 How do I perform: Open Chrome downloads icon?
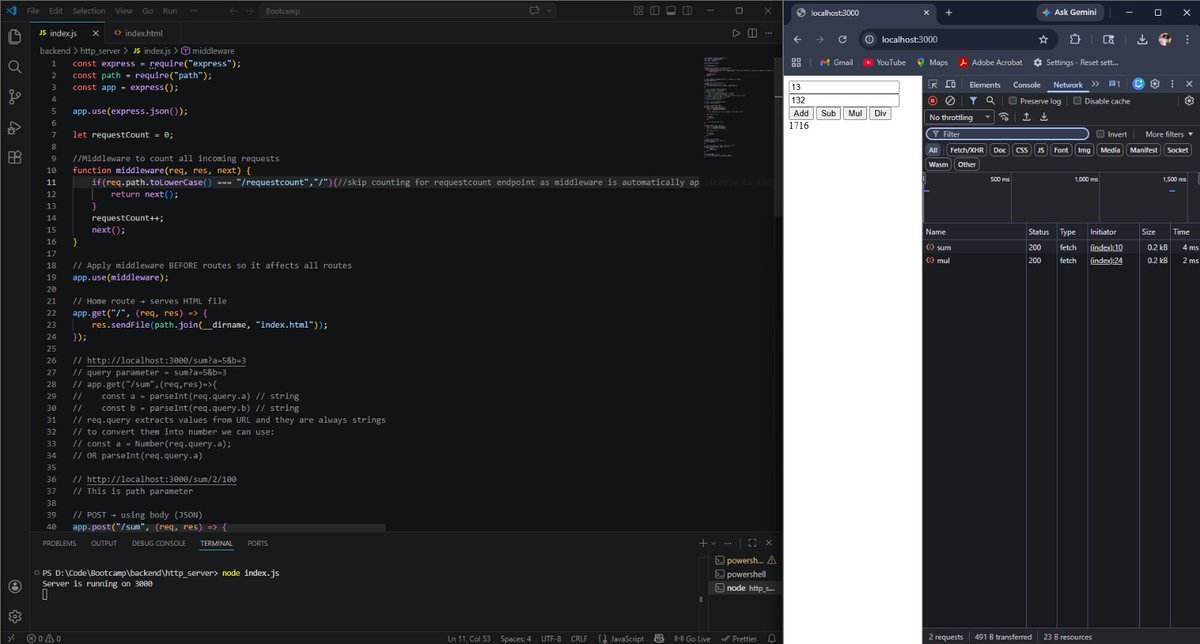click(1141, 40)
